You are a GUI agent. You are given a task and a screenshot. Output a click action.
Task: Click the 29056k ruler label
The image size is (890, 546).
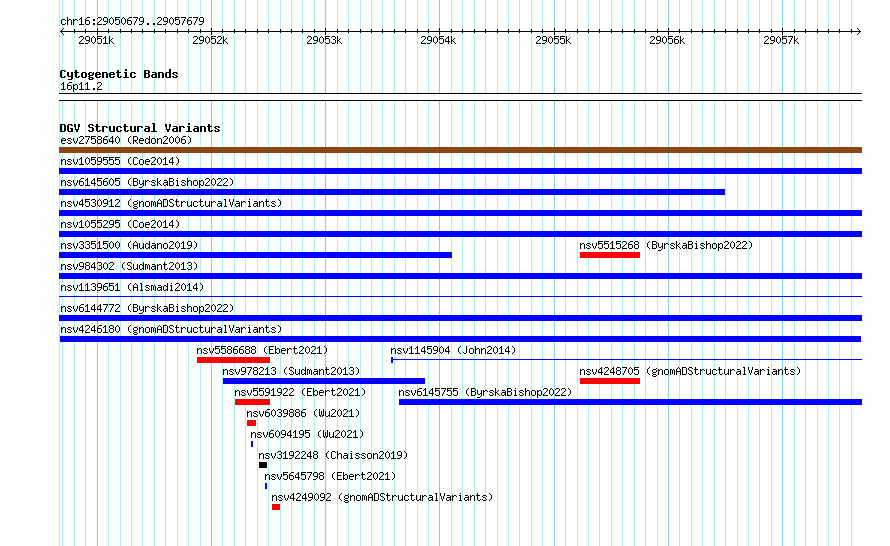[667, 40]
